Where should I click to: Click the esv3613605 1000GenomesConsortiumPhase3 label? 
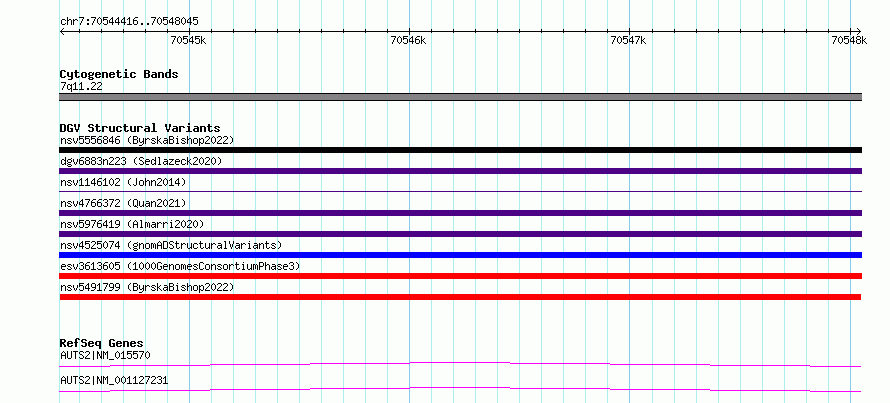click(x=180, y=266)
